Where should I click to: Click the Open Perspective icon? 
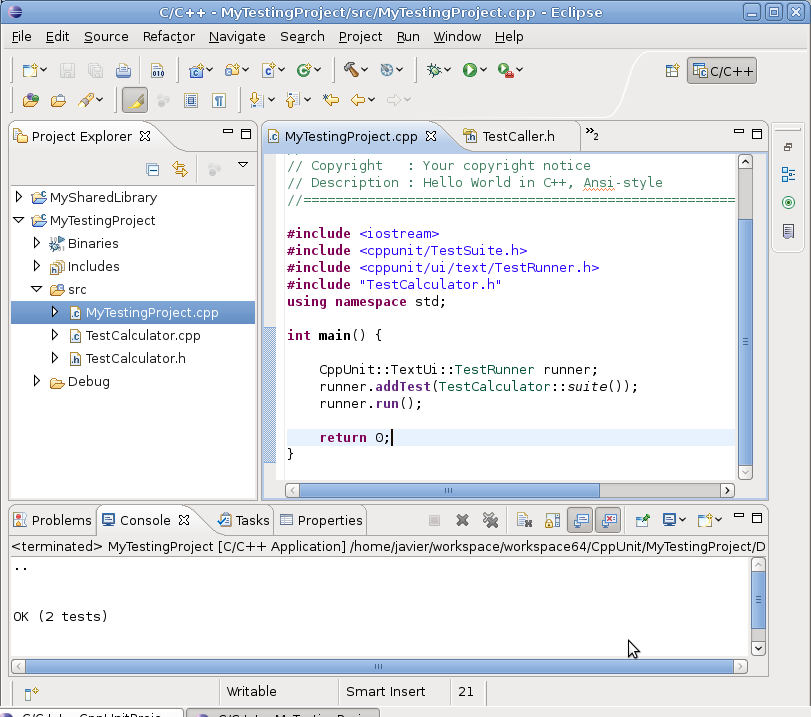(x=672, y=70)
